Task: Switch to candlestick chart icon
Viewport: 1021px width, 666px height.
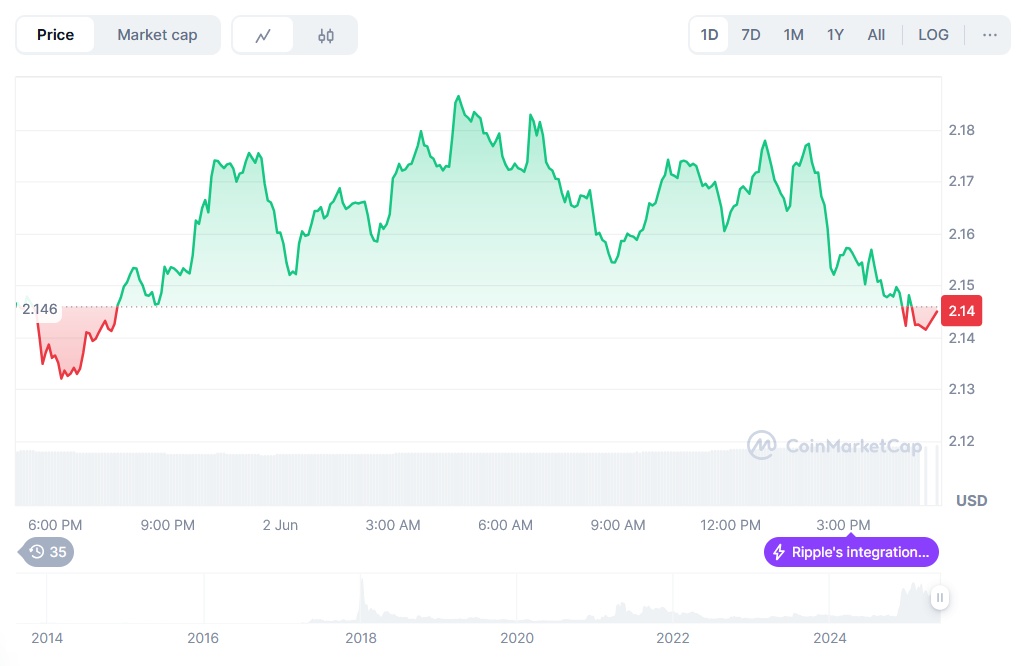Action: click(325, 35)
